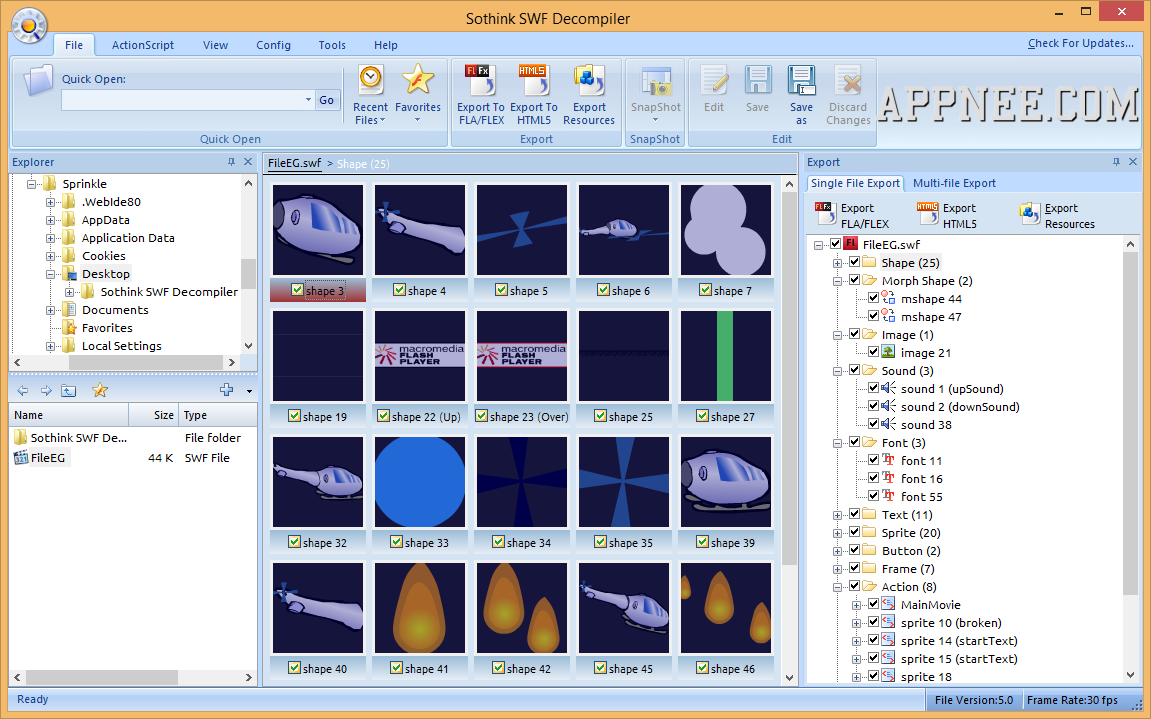Click Export To FLA/FLEX in ribbon
Screen dimensions: 1151x719
[x=481, y=95]
